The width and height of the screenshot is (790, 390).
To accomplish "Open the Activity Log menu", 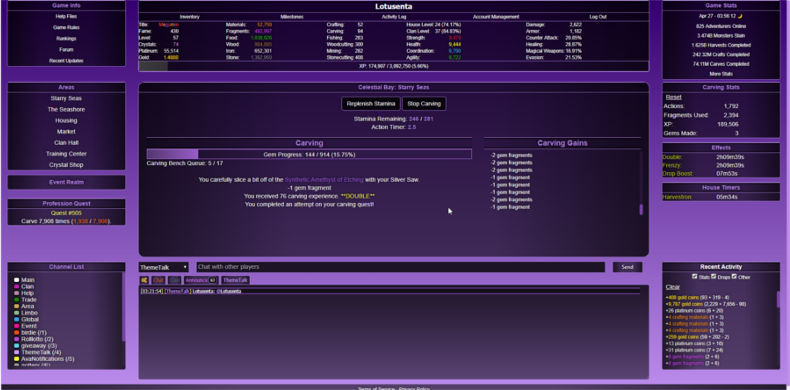I will (393, 17).
